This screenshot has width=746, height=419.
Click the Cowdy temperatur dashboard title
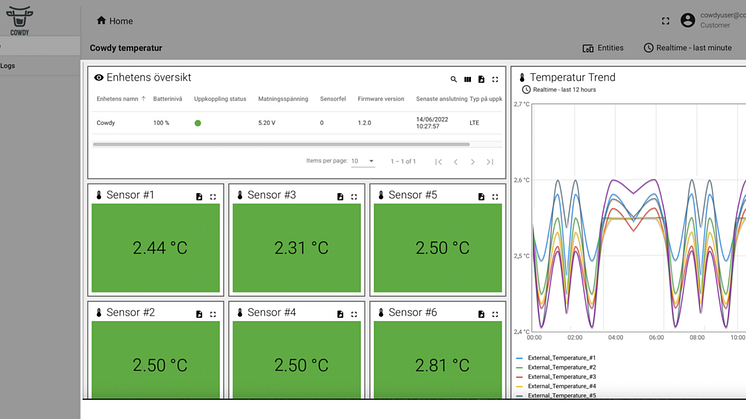126,48
